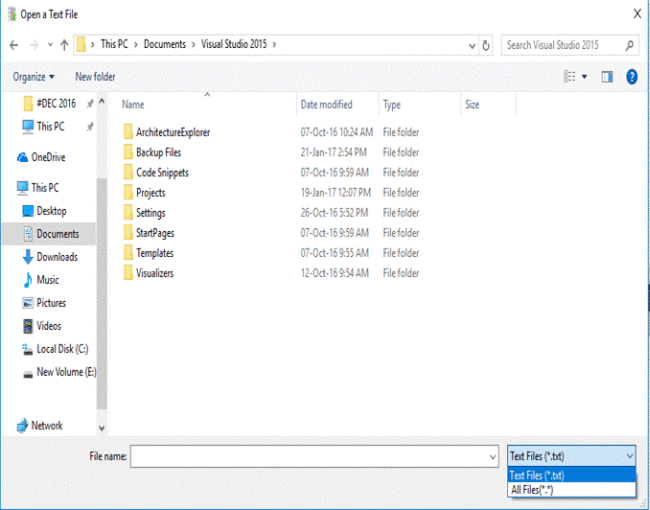650x510 pixels.
Task: Open the view options dropdown arrow
Action: [584, 77]
